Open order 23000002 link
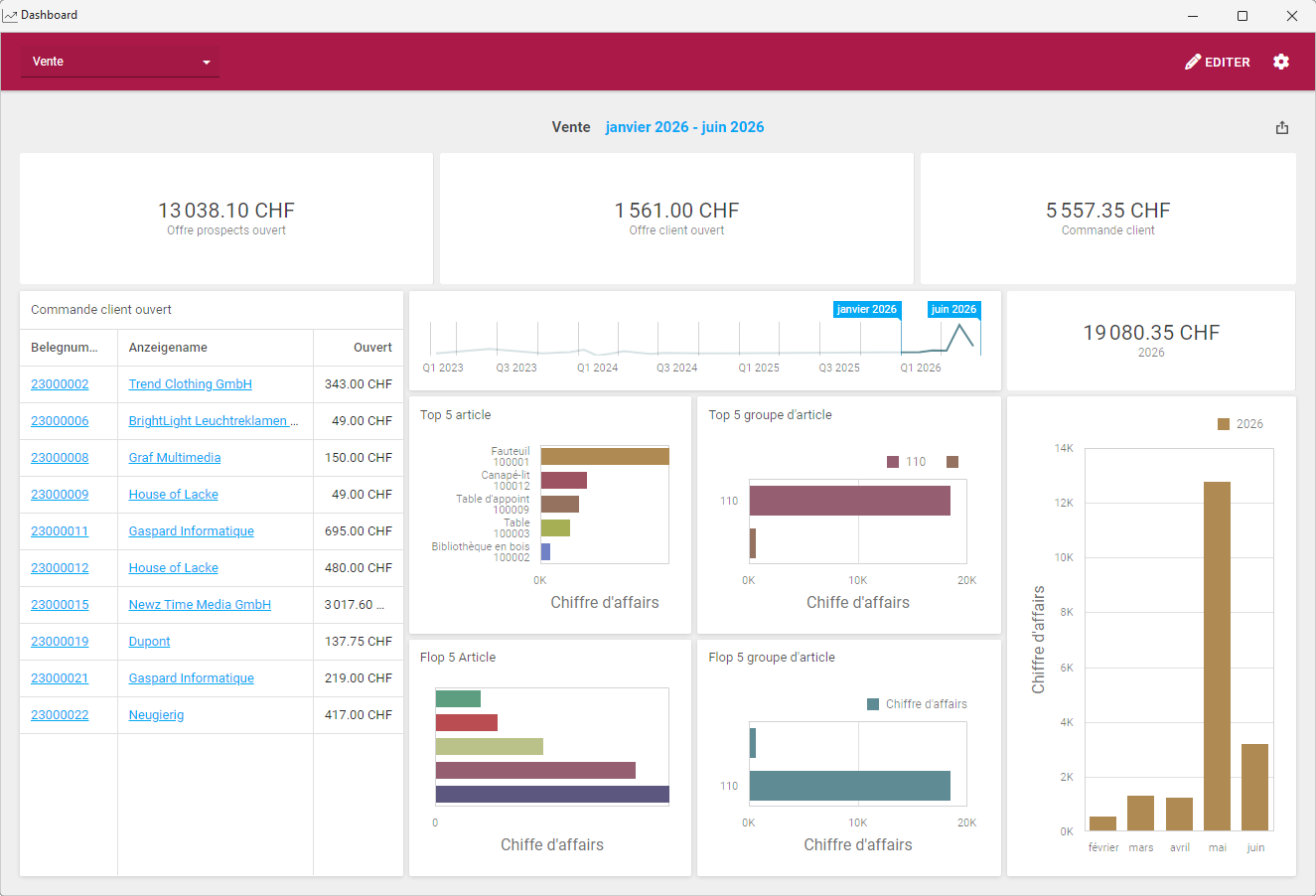Image resolution: width=1316 pixels, height=896 pixels. coord(60,384)
